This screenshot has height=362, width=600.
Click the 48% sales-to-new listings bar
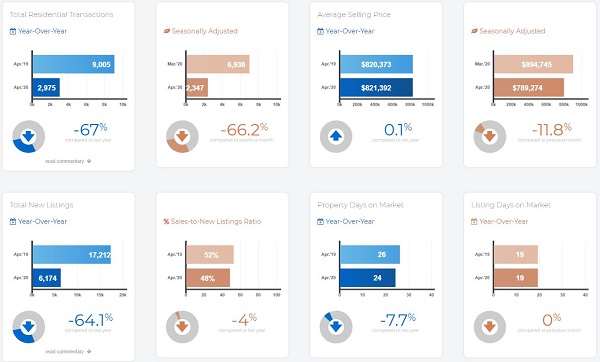208,278
